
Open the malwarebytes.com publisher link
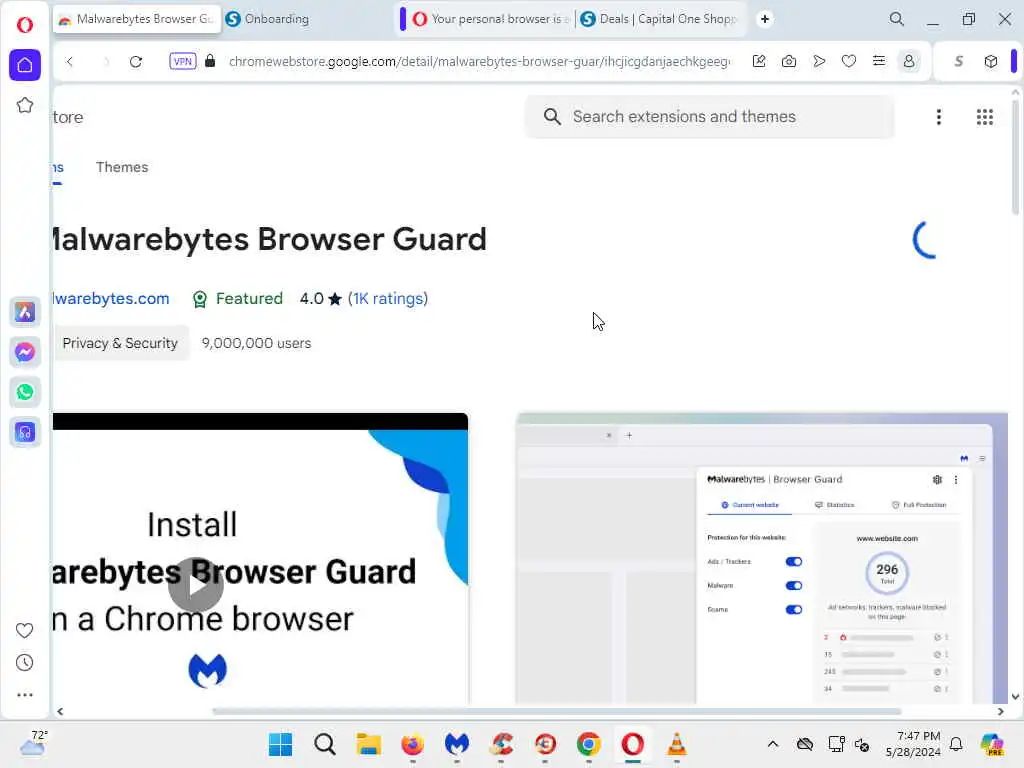(110, 298)
